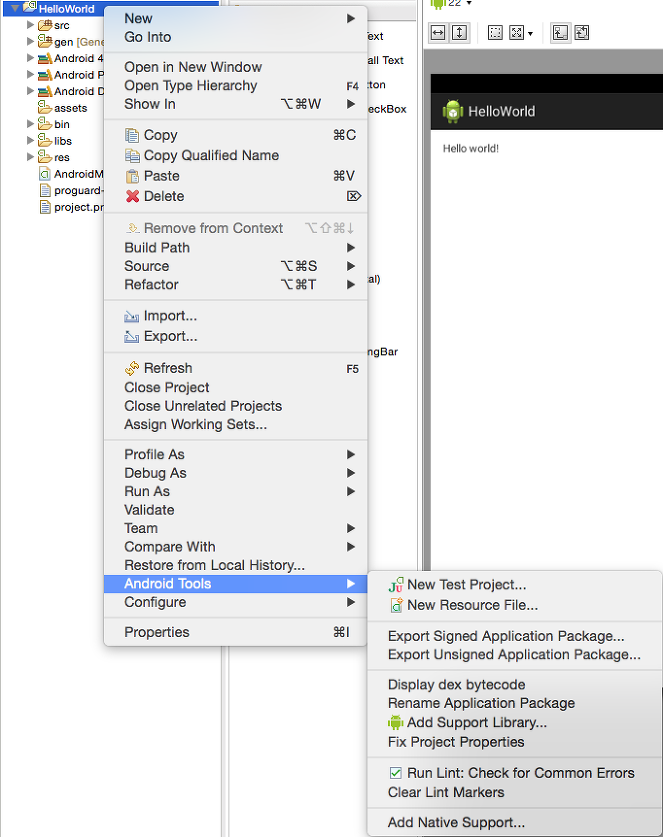
Task: Open the Refactor submenu
Action: [235, 285]
